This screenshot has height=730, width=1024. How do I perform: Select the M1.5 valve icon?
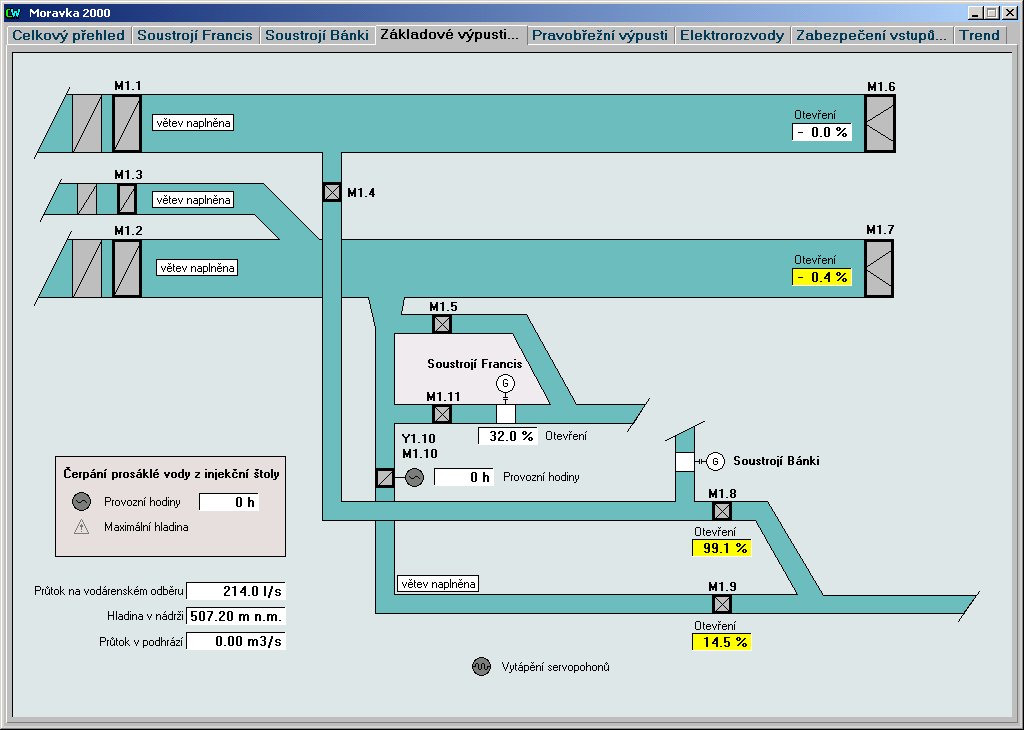click(441, 324)
